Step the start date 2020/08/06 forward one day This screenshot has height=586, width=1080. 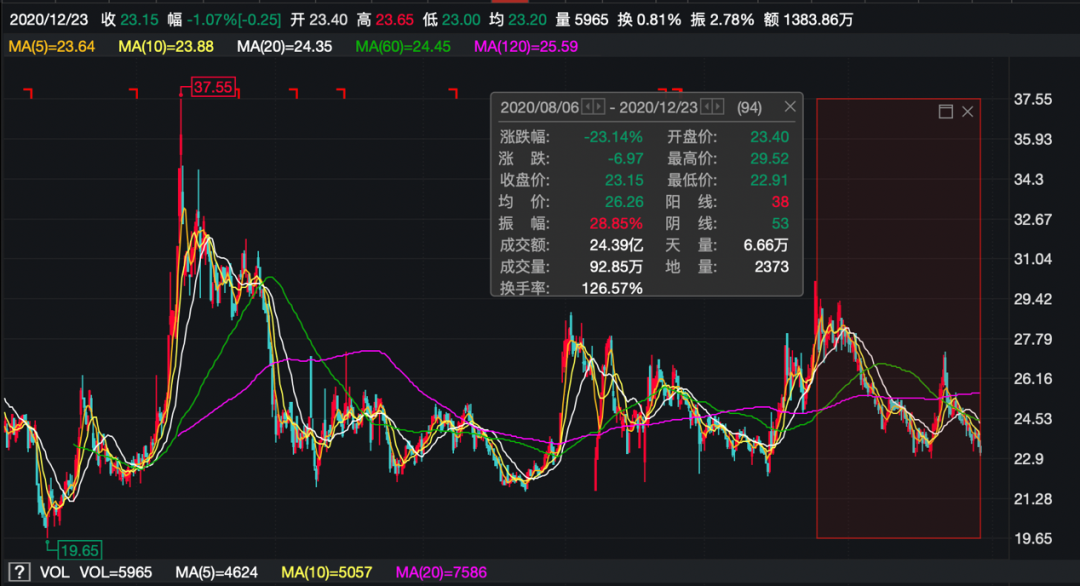[599, 107]
